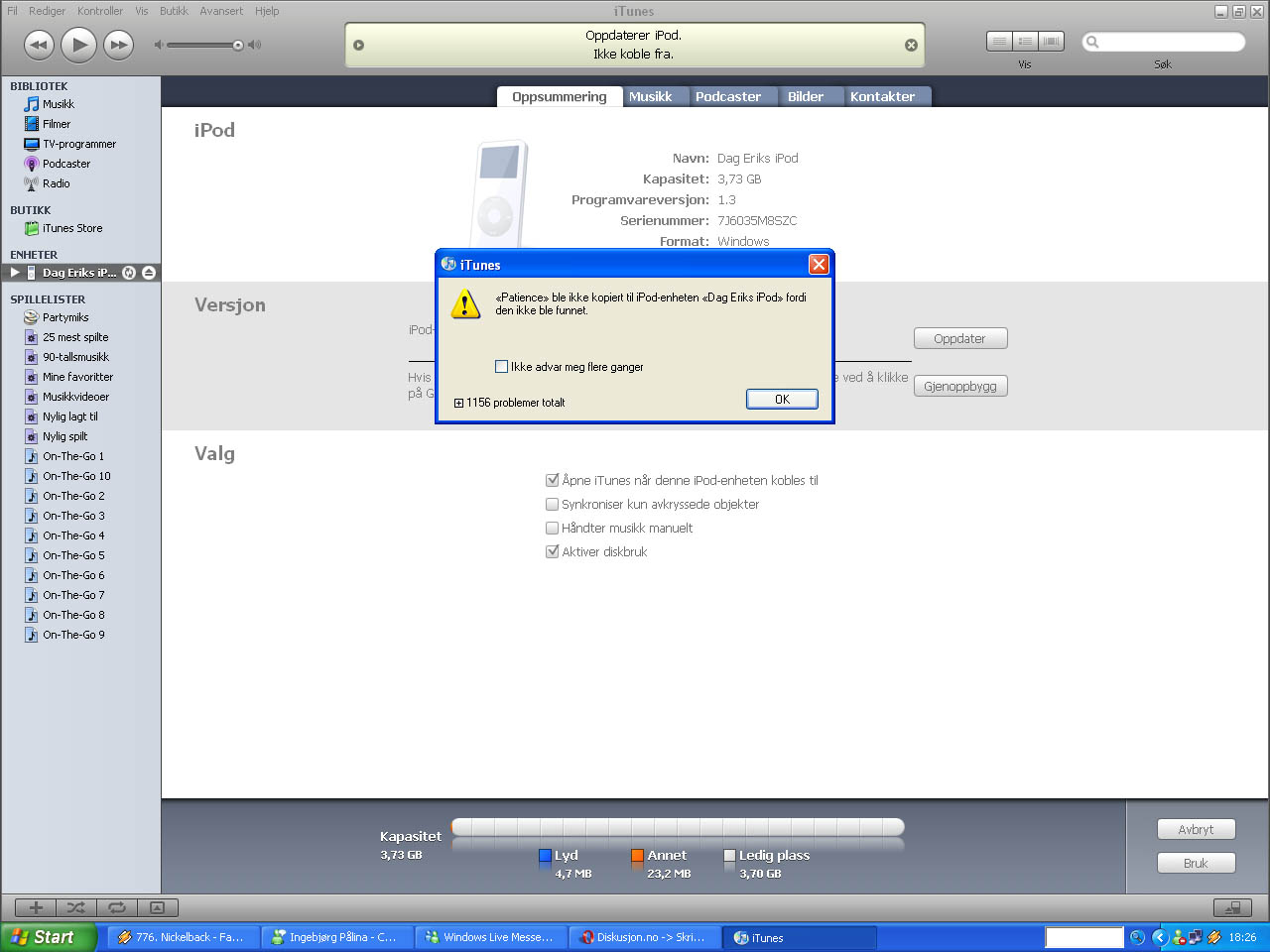Switch to list view mode
Image resolution: width=1270 pixels, height=952 pixels.
click(x=999, y=41)
